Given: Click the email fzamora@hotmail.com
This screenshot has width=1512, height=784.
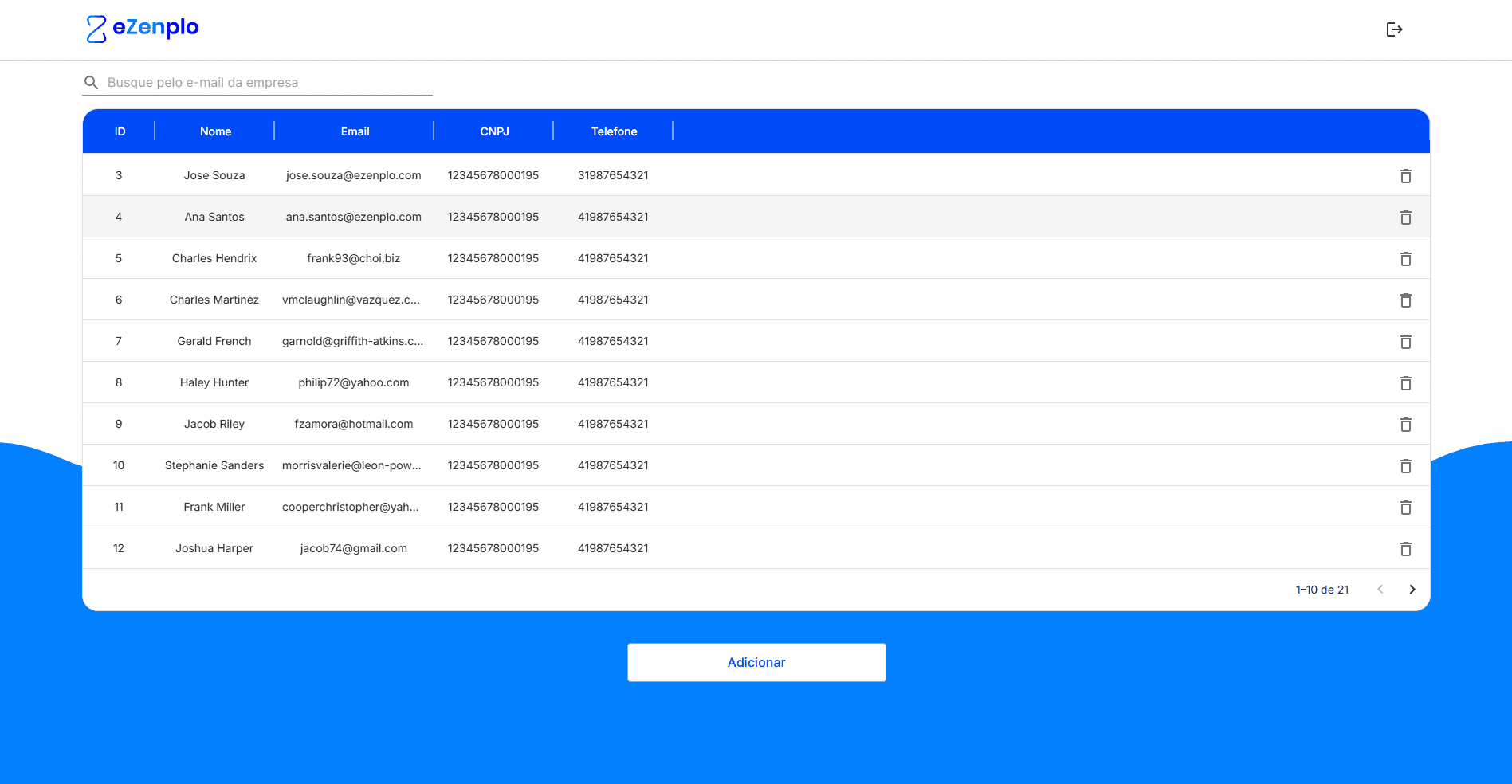Looking at the screenshot, I should [354, 424].
